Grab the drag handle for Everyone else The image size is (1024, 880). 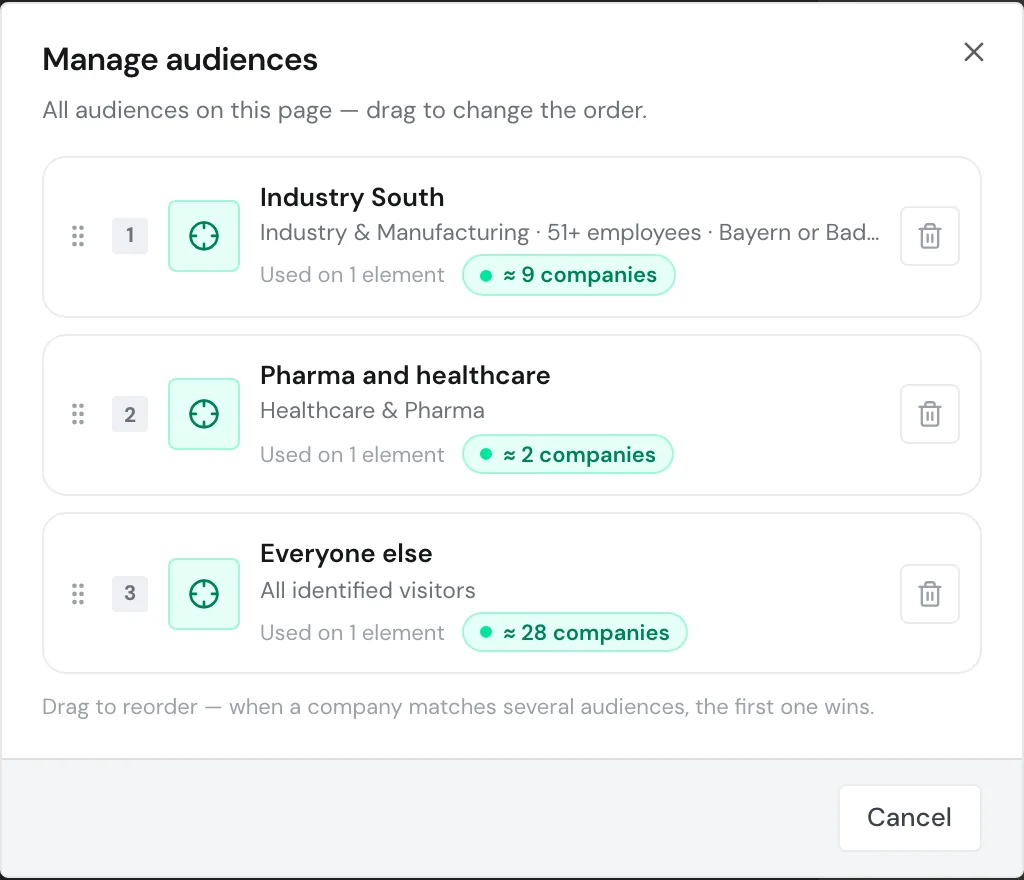[x=78, y=593]
